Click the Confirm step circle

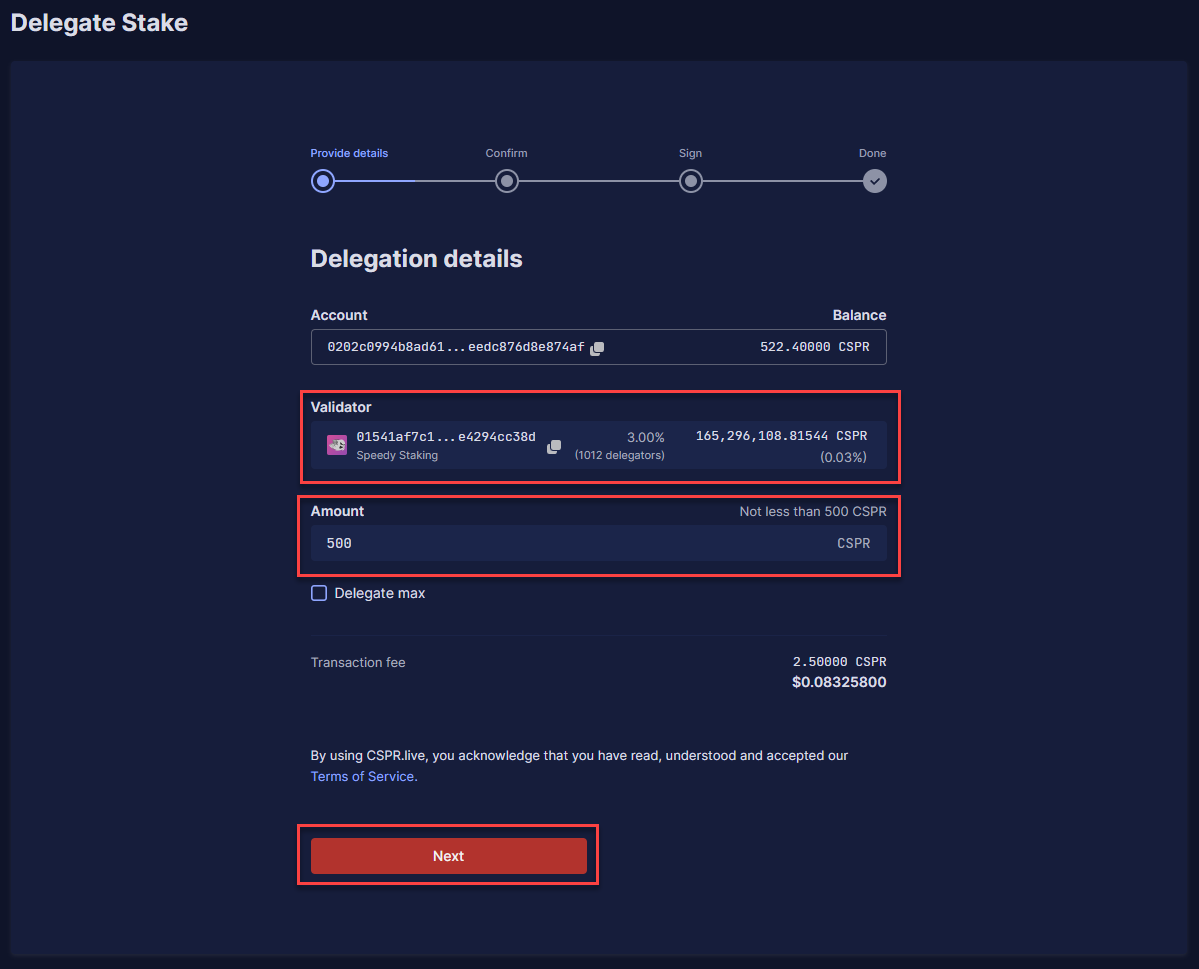click(x=507, y=181)
